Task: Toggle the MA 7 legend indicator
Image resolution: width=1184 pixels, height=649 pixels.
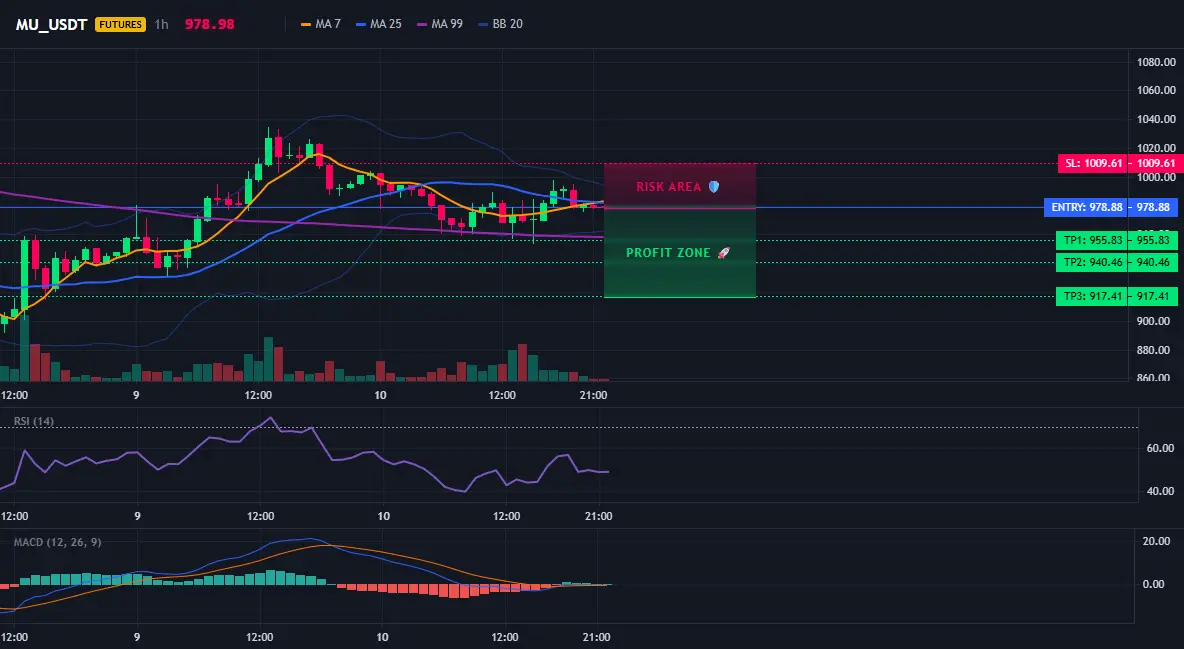Action: [x=320, y=24]
